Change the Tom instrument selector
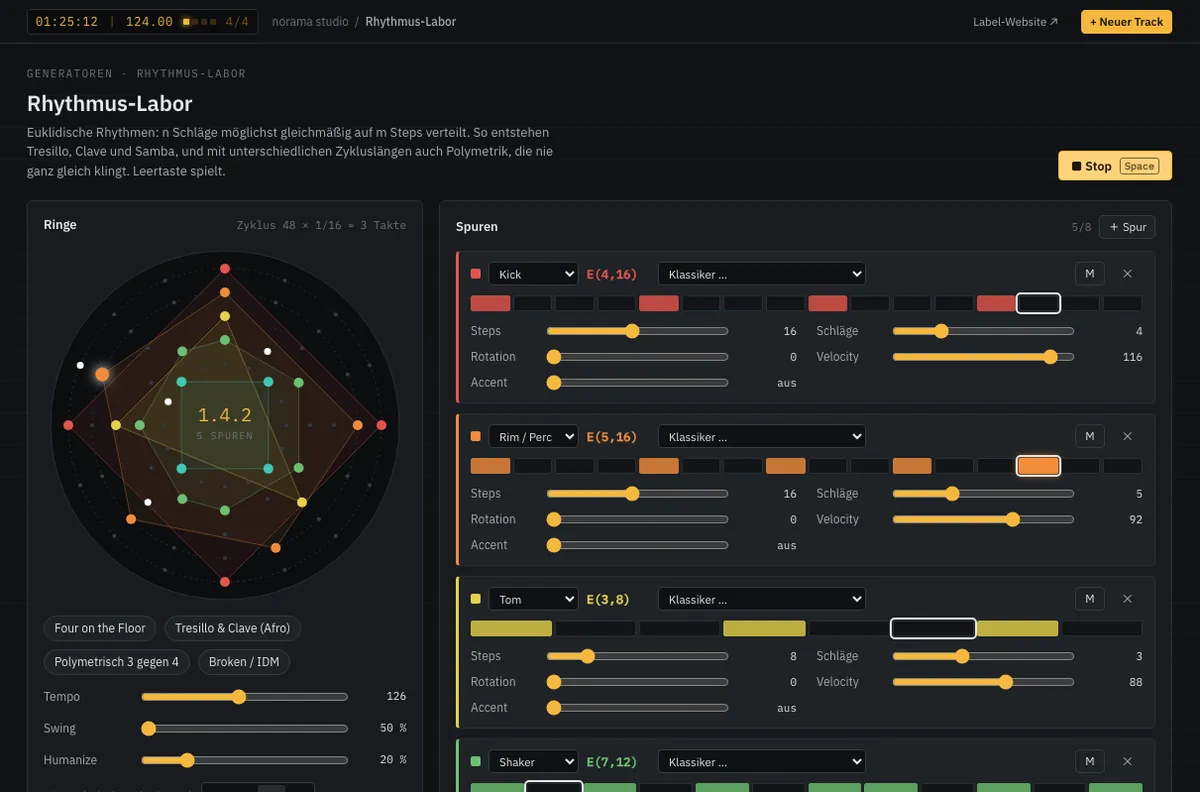The image size is (1200, 792). click(x=533, y=599)
